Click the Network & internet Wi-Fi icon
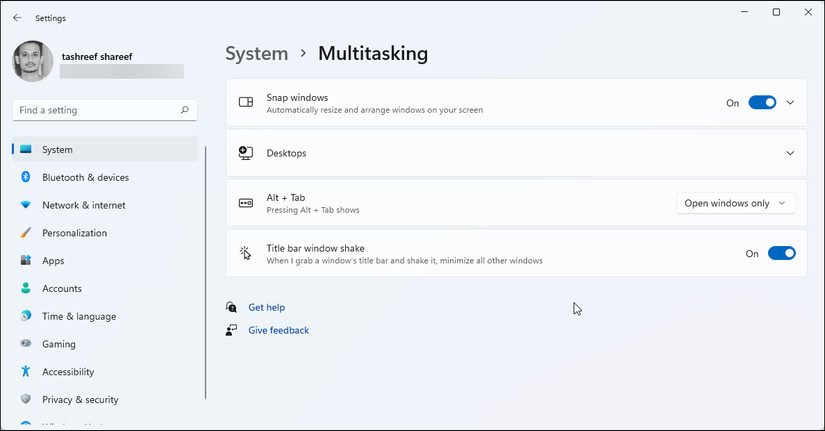This screenshot has width=825, height=431. pyautogui.click(x=26, y=205)
